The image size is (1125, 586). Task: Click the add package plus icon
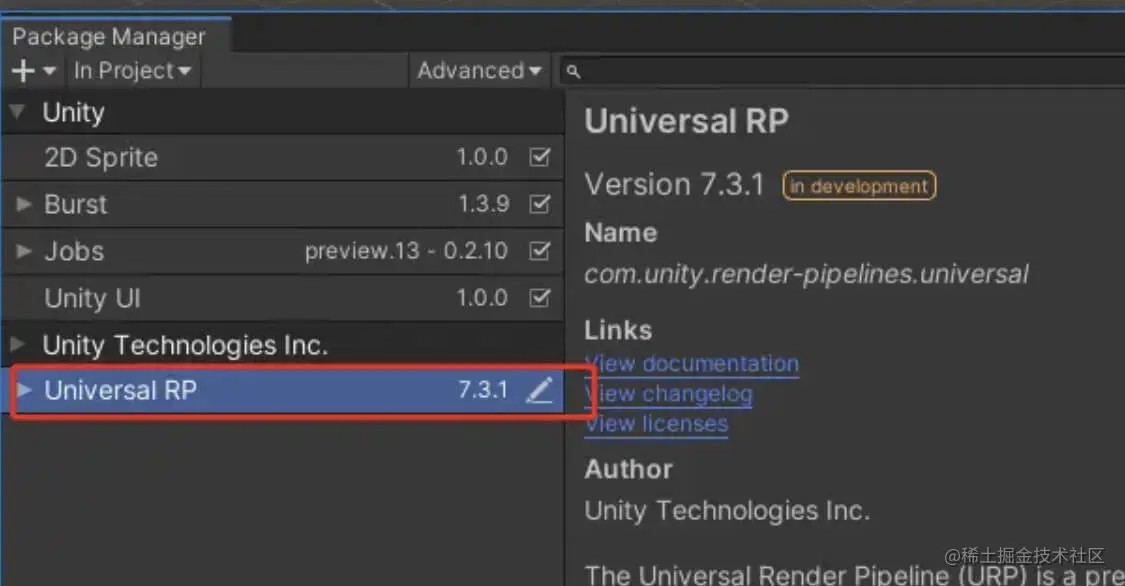[x=20, y=70]
